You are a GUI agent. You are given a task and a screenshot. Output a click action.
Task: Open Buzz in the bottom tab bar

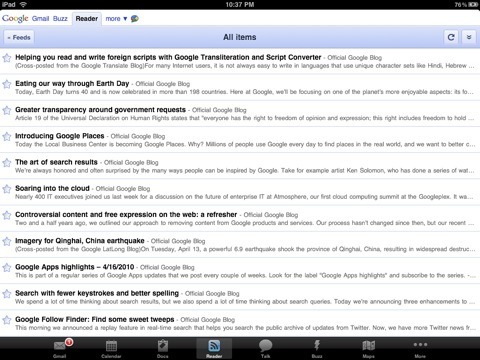tap(317, 348)
